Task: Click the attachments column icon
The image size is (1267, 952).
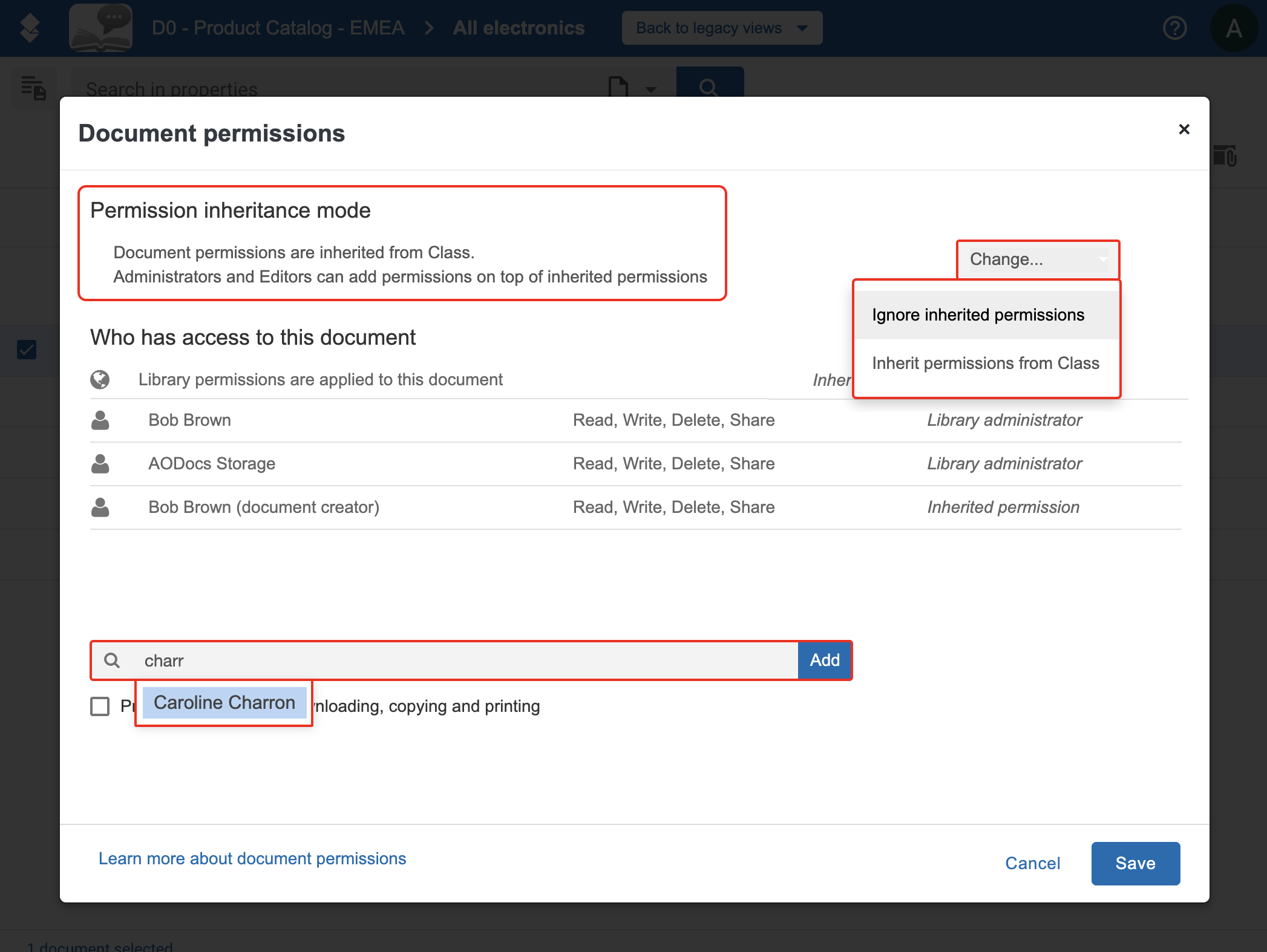Action: tap(1225, 155)
